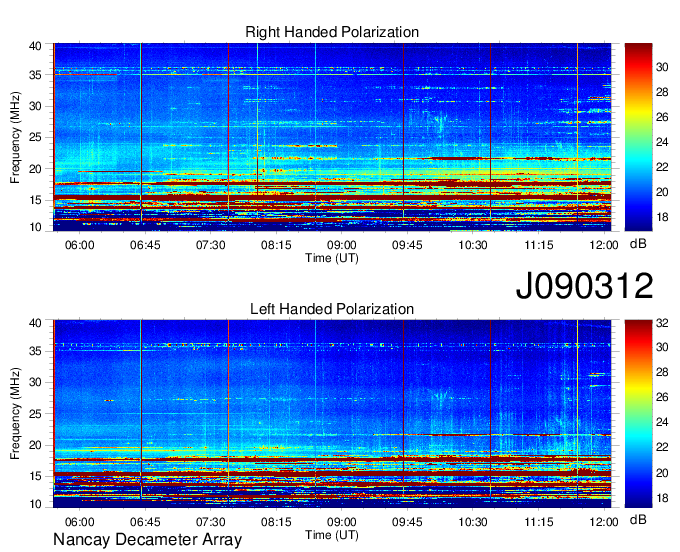Image resolution: width=680 pixels, height=552 pixels.
Task: Click the 35 MHz tick on upper frequency axis
Action: point(35,75)
